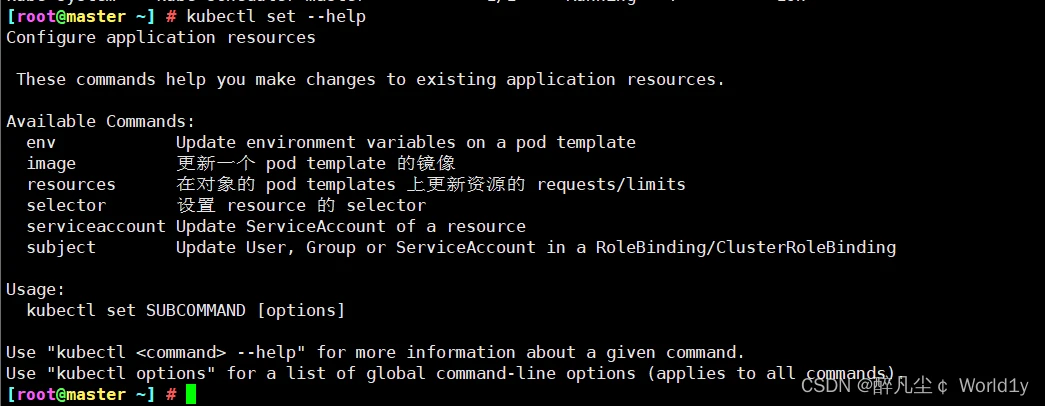Click the green terminal cursor block
This screenshot has width=1045, height=406.
pos(191,395)
